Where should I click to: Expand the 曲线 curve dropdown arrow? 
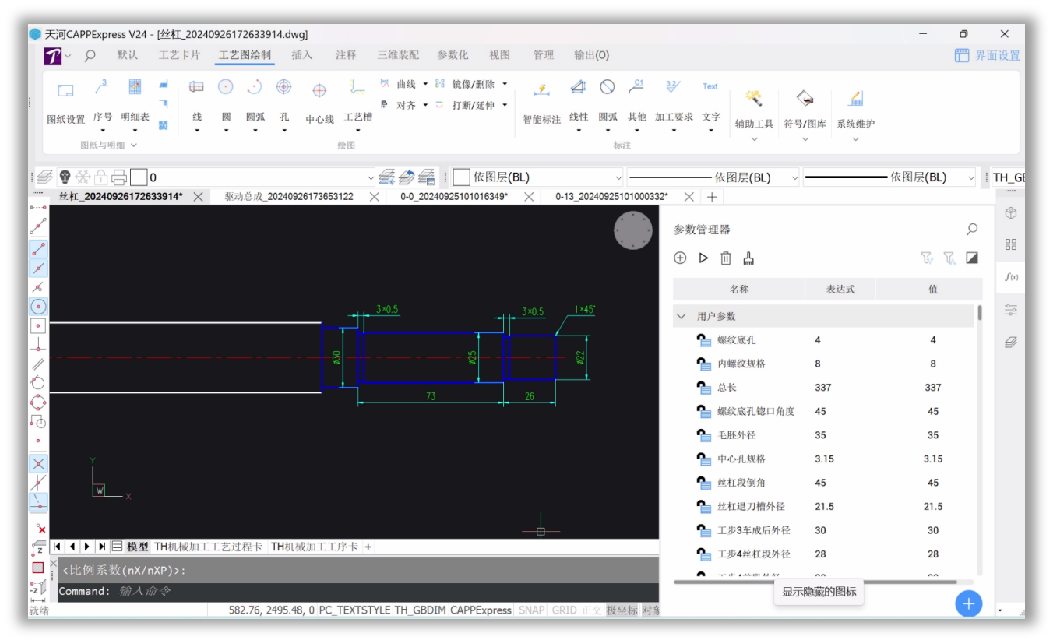pos(425,84)
